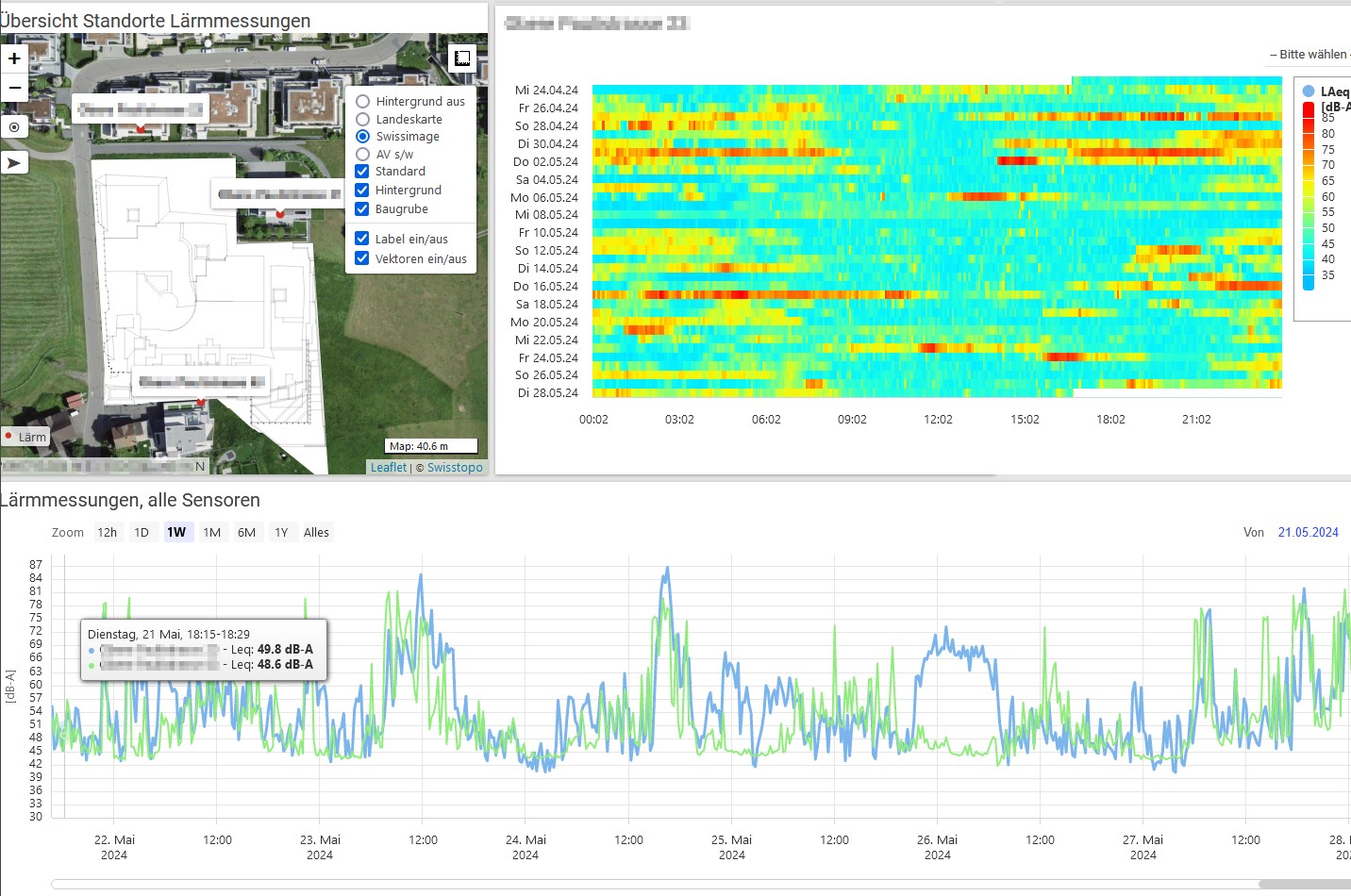Toggle the map layers panel icon
1351x896 pixels.
coord(461,58)
